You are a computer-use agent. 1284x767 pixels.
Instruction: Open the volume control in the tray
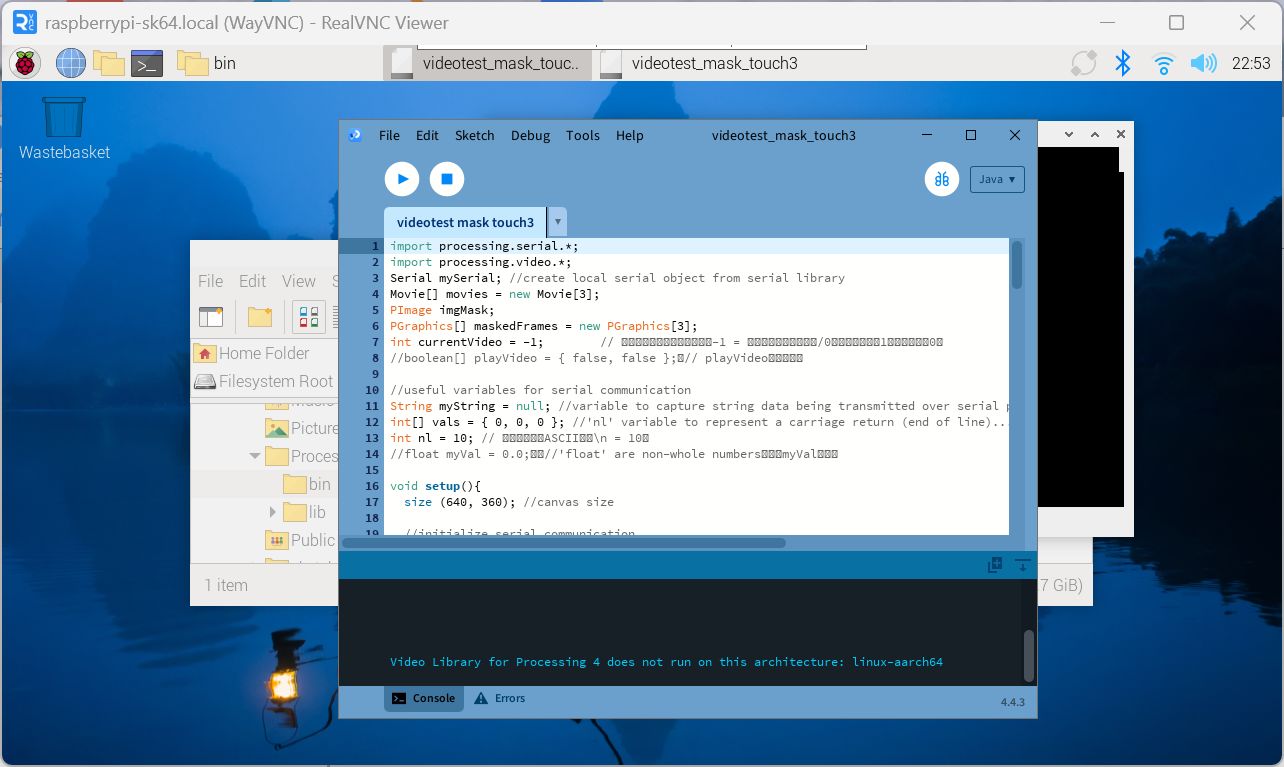point(1203,63)
